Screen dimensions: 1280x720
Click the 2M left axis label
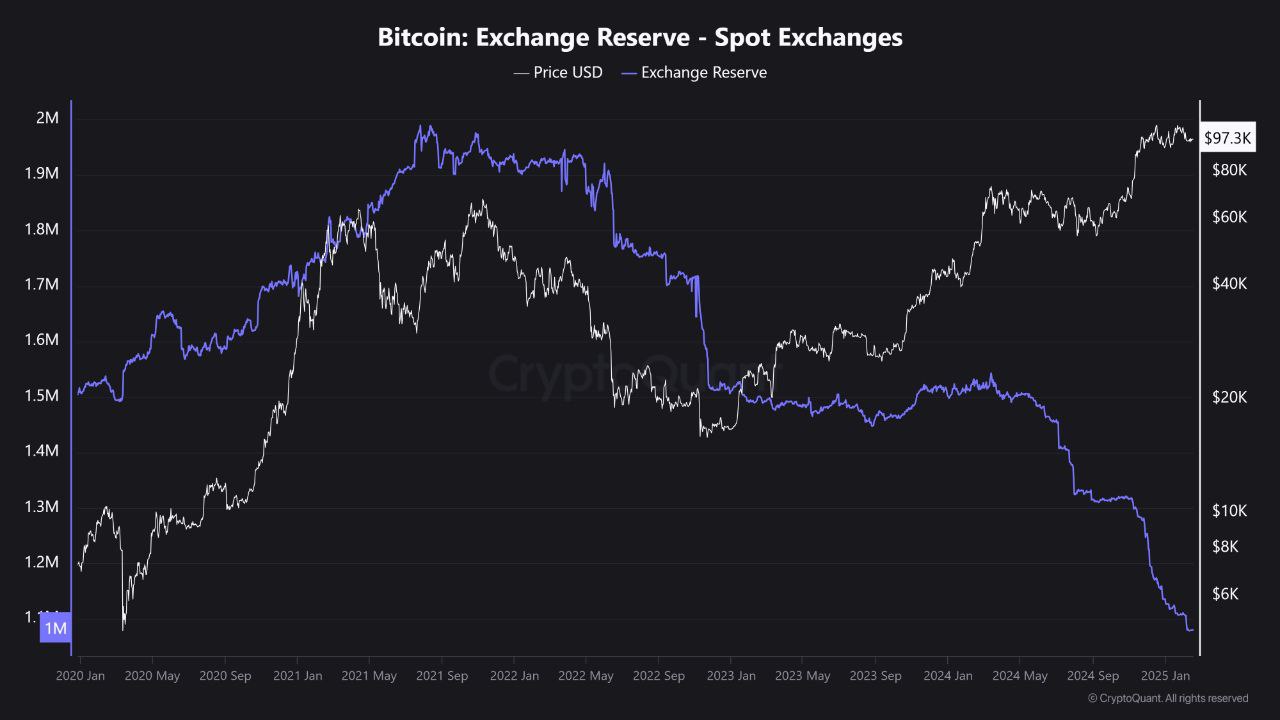point(47,118)
